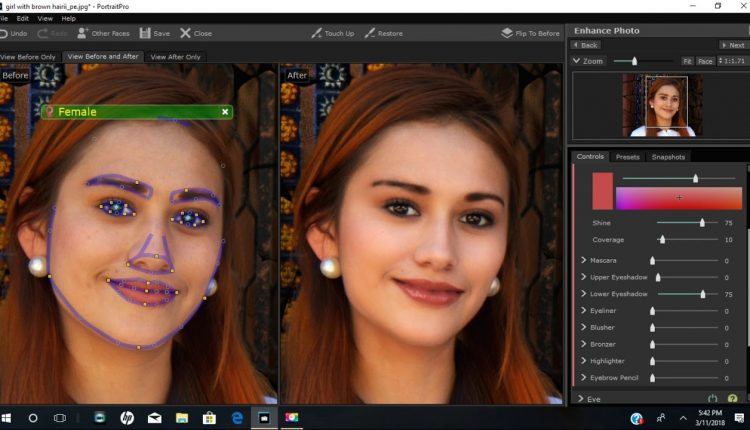Click the Save disk icon
Screen dimensions: 750x430
pos(145,33)
